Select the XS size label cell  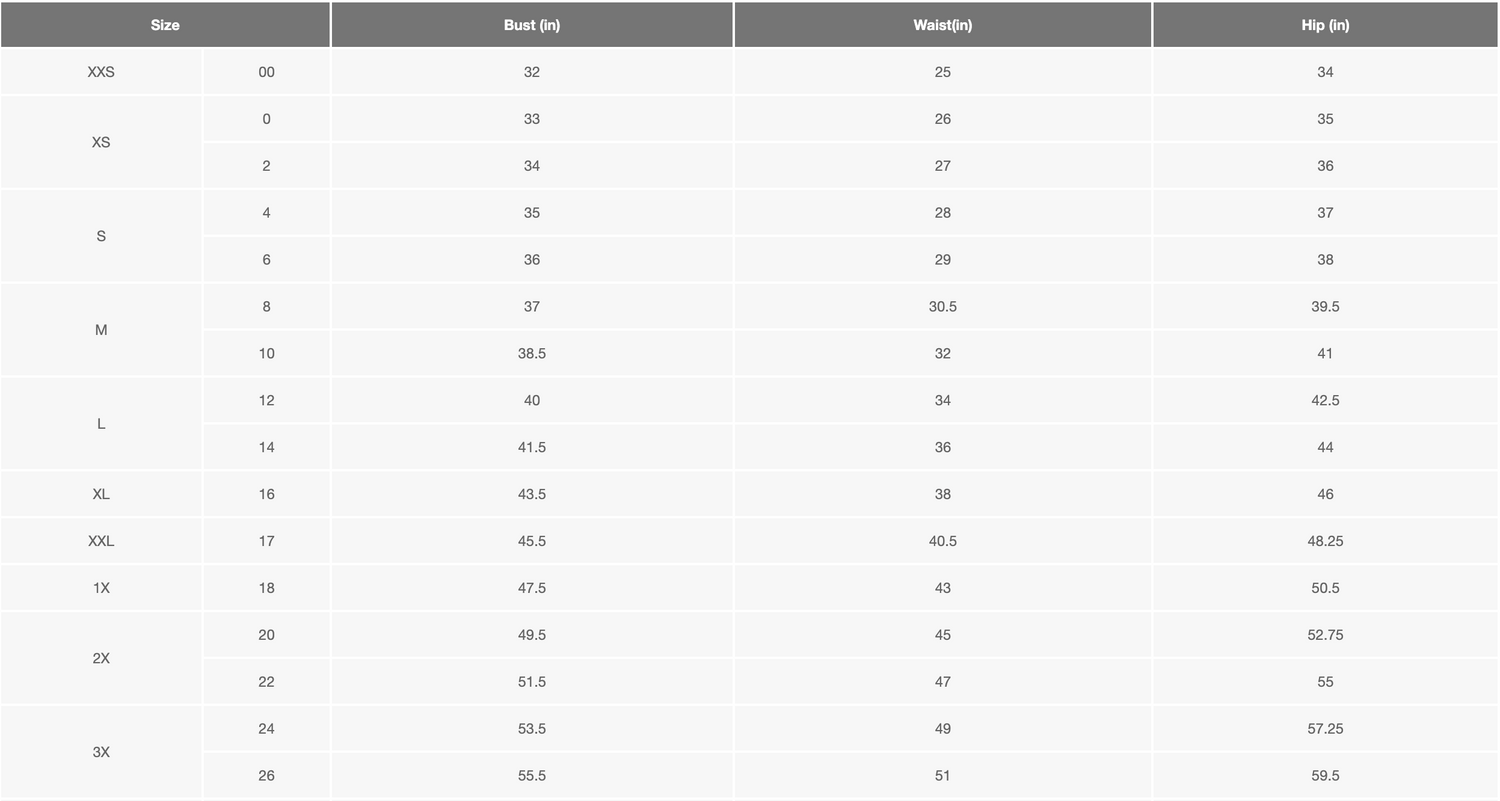click(101, 142)
